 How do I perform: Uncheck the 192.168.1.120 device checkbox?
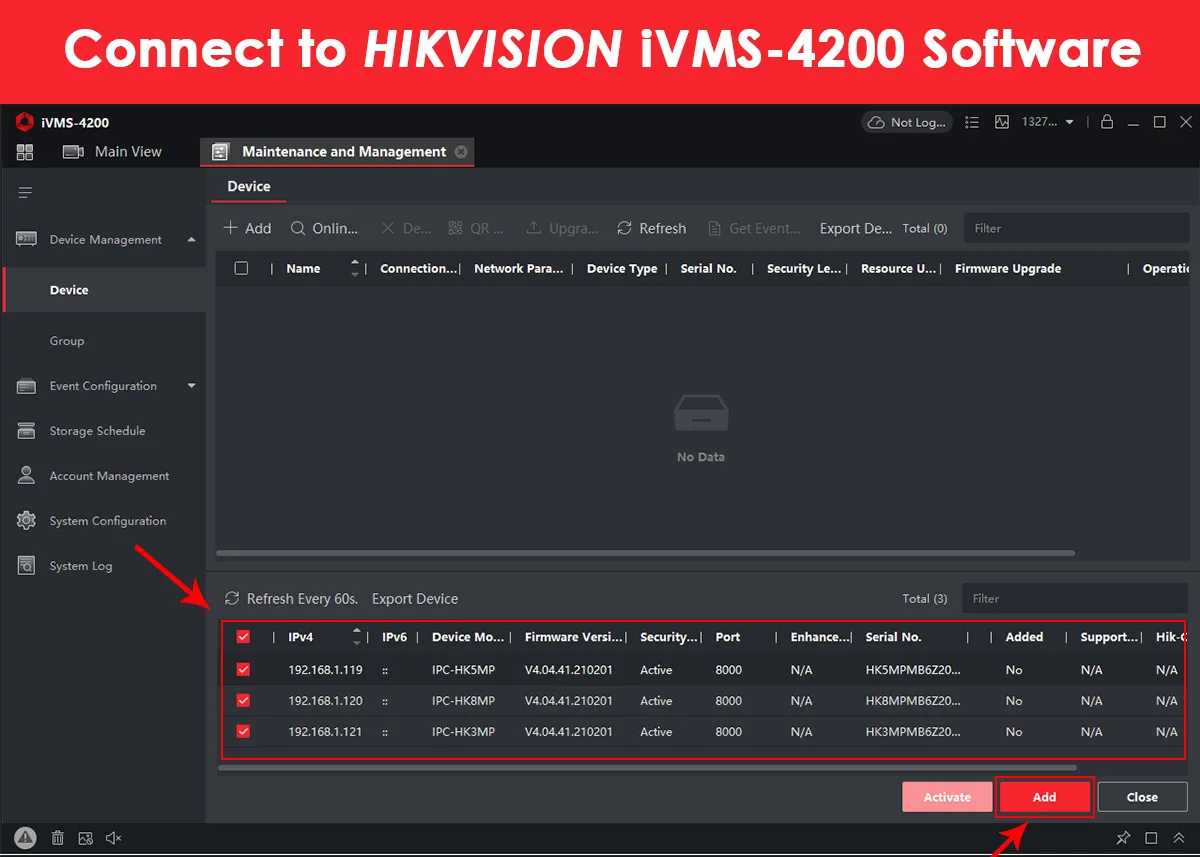point(243,700)
